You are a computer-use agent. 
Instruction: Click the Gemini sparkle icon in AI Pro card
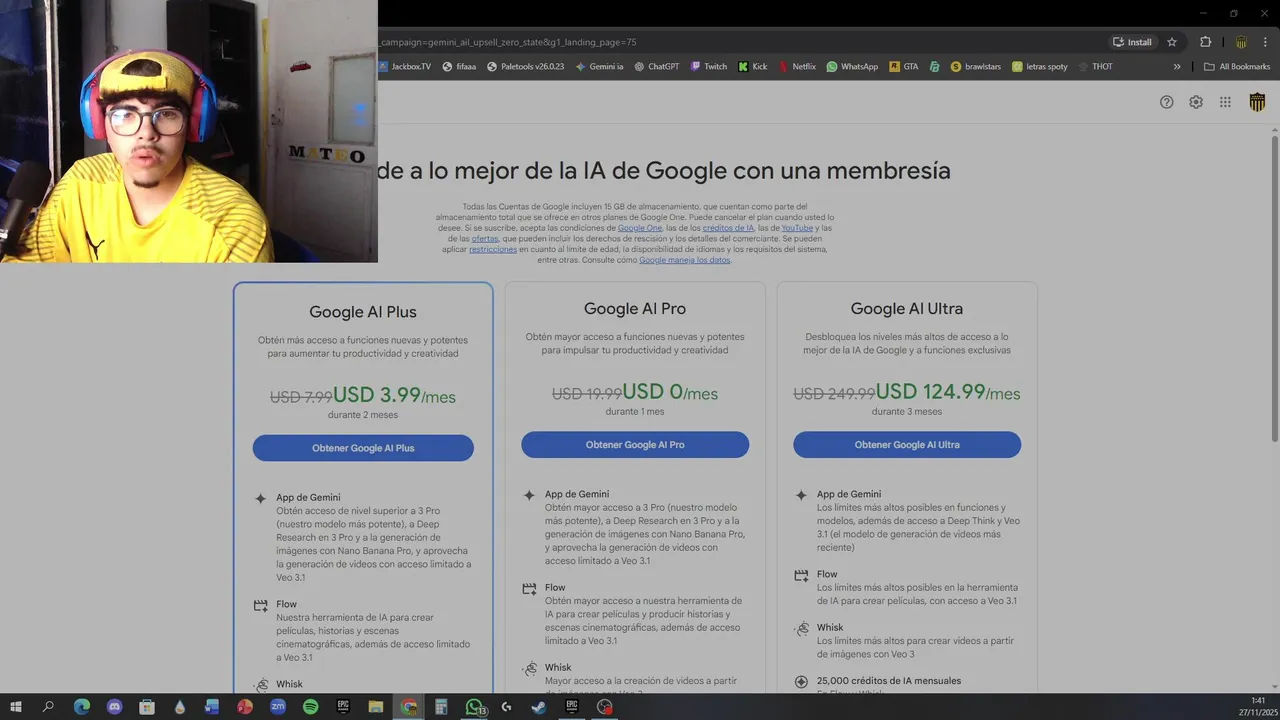point(529,495)
